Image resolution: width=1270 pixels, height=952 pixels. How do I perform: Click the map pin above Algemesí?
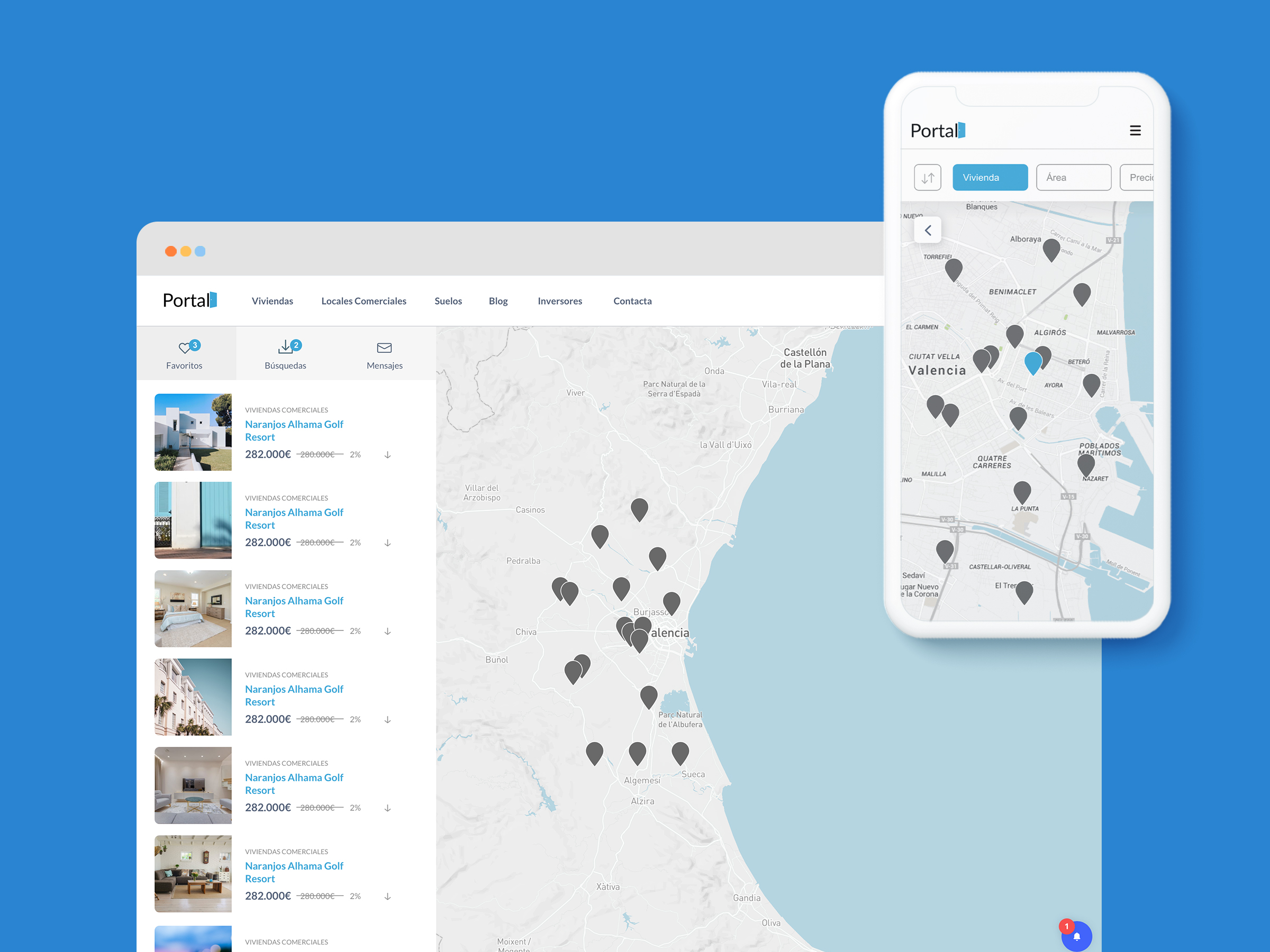637,754
